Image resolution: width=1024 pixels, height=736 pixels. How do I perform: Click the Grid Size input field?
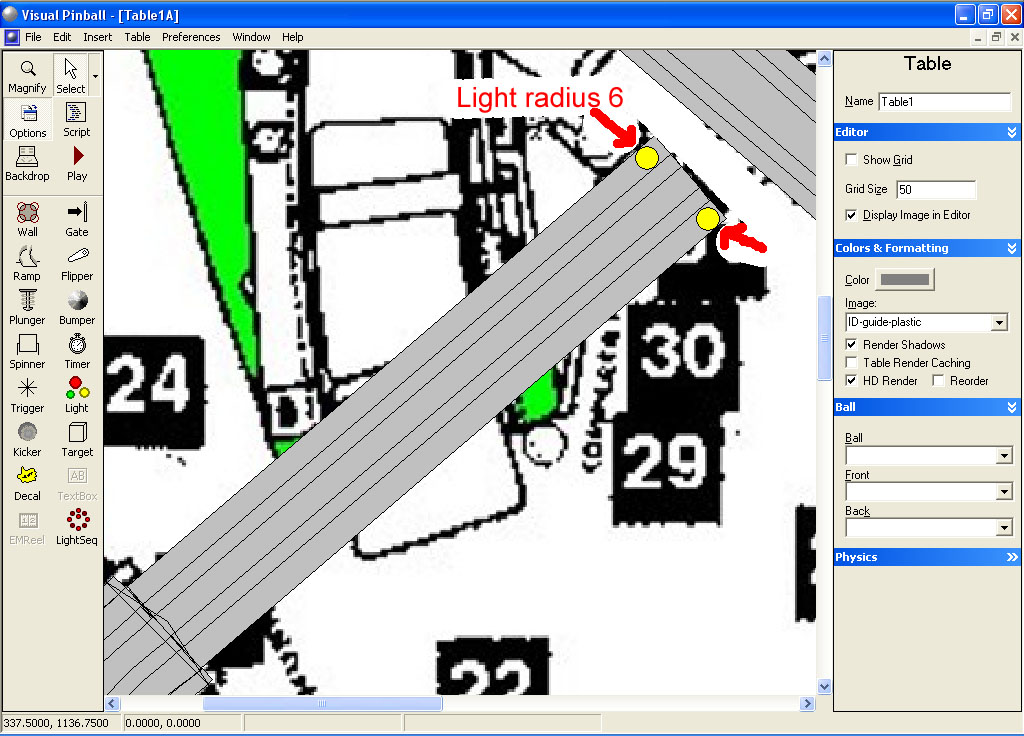click(x=935, y=189)
